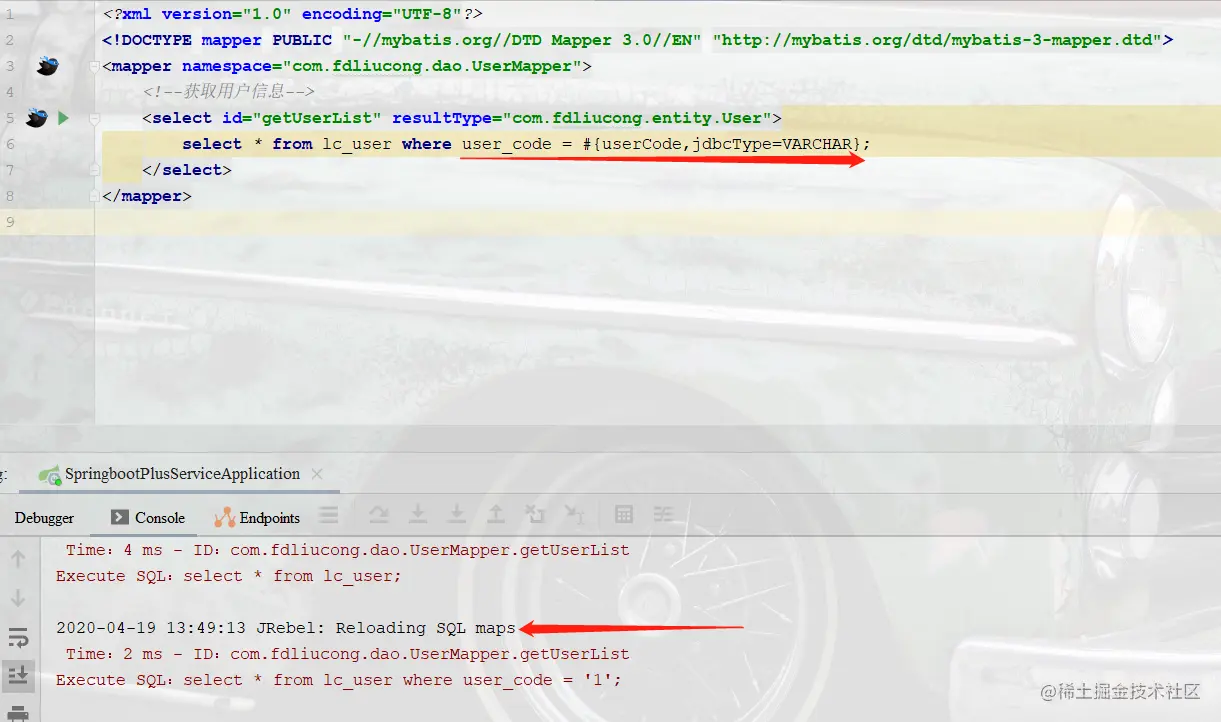The height and width of the screenshot is (722, 1221).
Task: Click the closing </mapper> tag
Action: pos(147,196)
